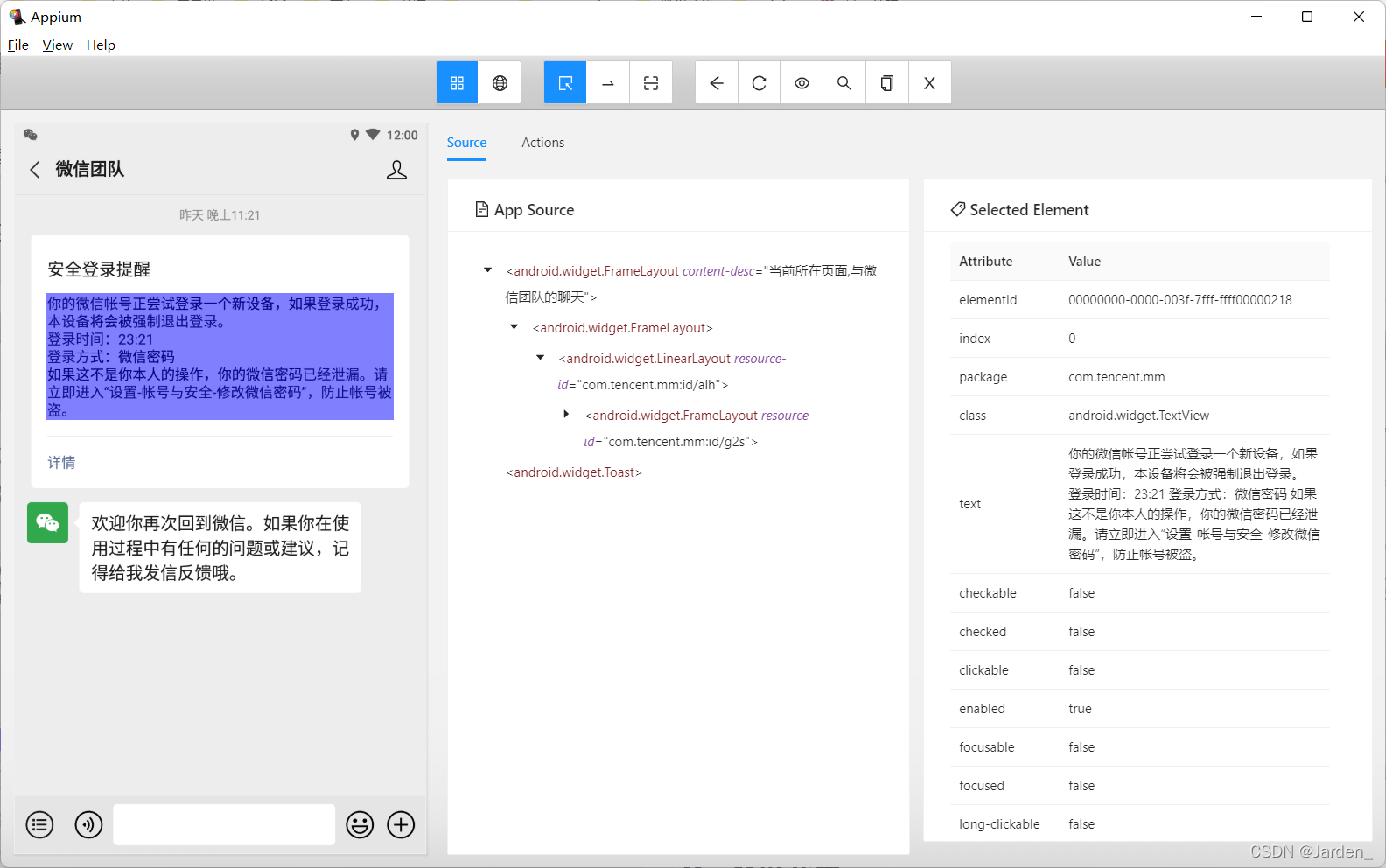Tap the welcome back message bubble

coord(220,548)
